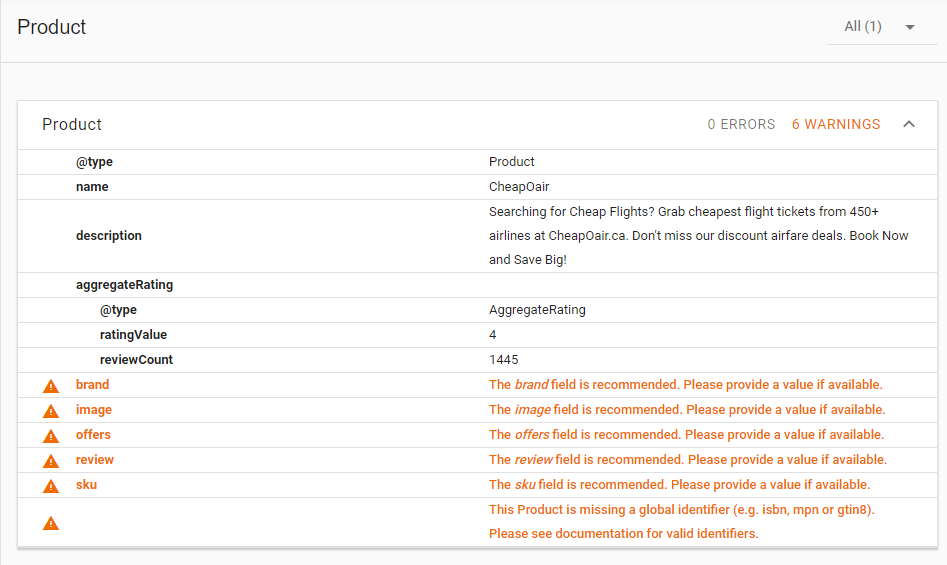Click the ratingValue number 4
947x565 pixels.
click(x=492, y=335)
